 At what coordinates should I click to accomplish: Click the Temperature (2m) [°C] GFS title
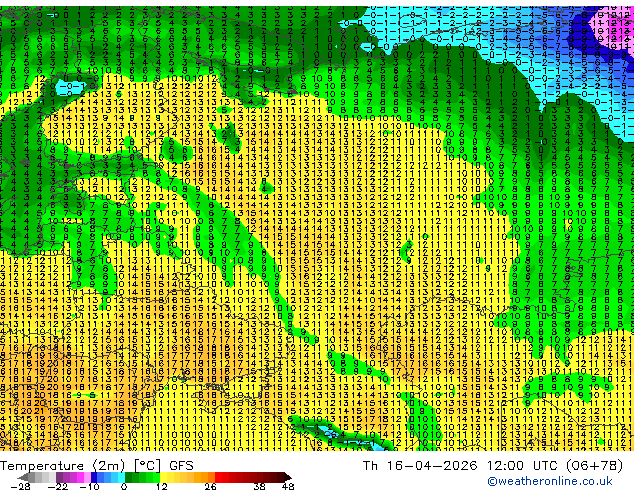97,466
